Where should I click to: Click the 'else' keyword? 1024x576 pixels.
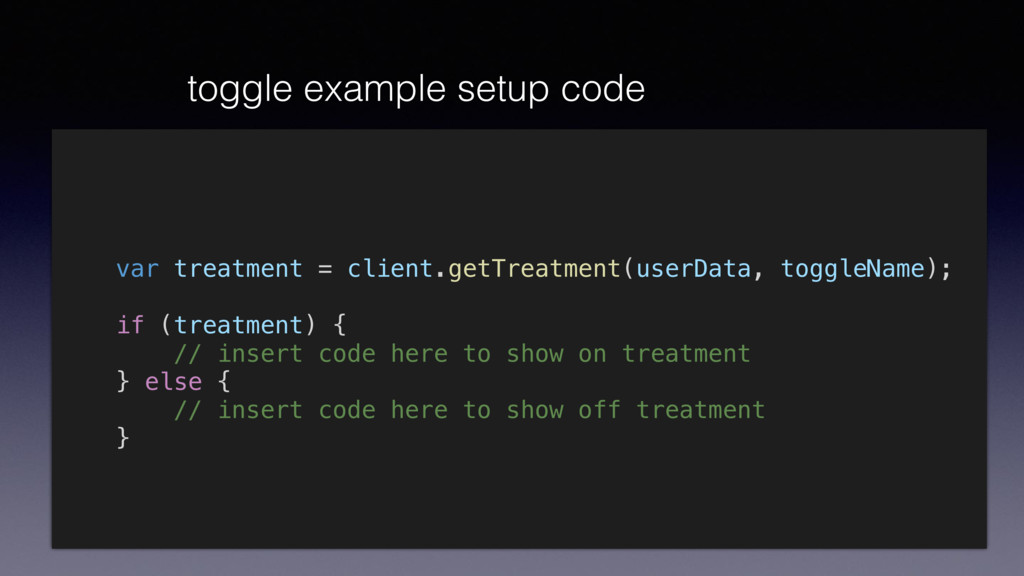[x=173, y=381]
